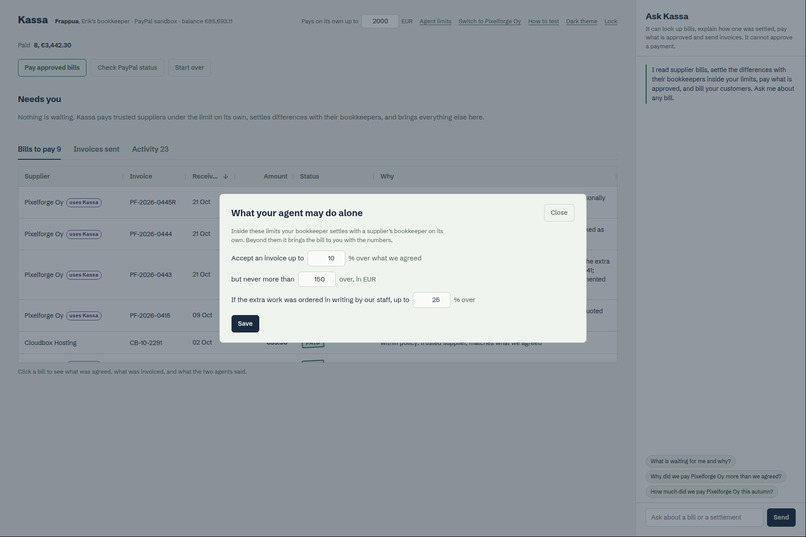The height and width of the screenshot is (537, 806).
Task: Click the Received sort arrow icon
Action: (225, 176)
